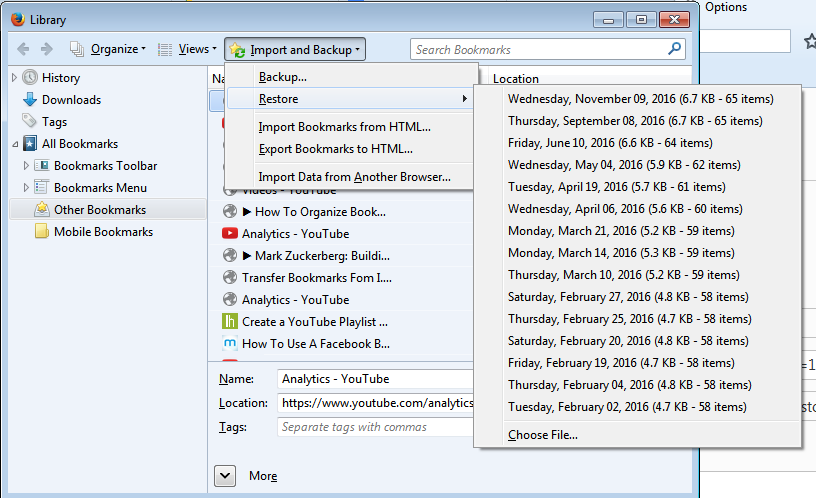The image size is (816, 498).
Task: Click the Other Bookmarks folder icon
Action: tap(42, 209)
